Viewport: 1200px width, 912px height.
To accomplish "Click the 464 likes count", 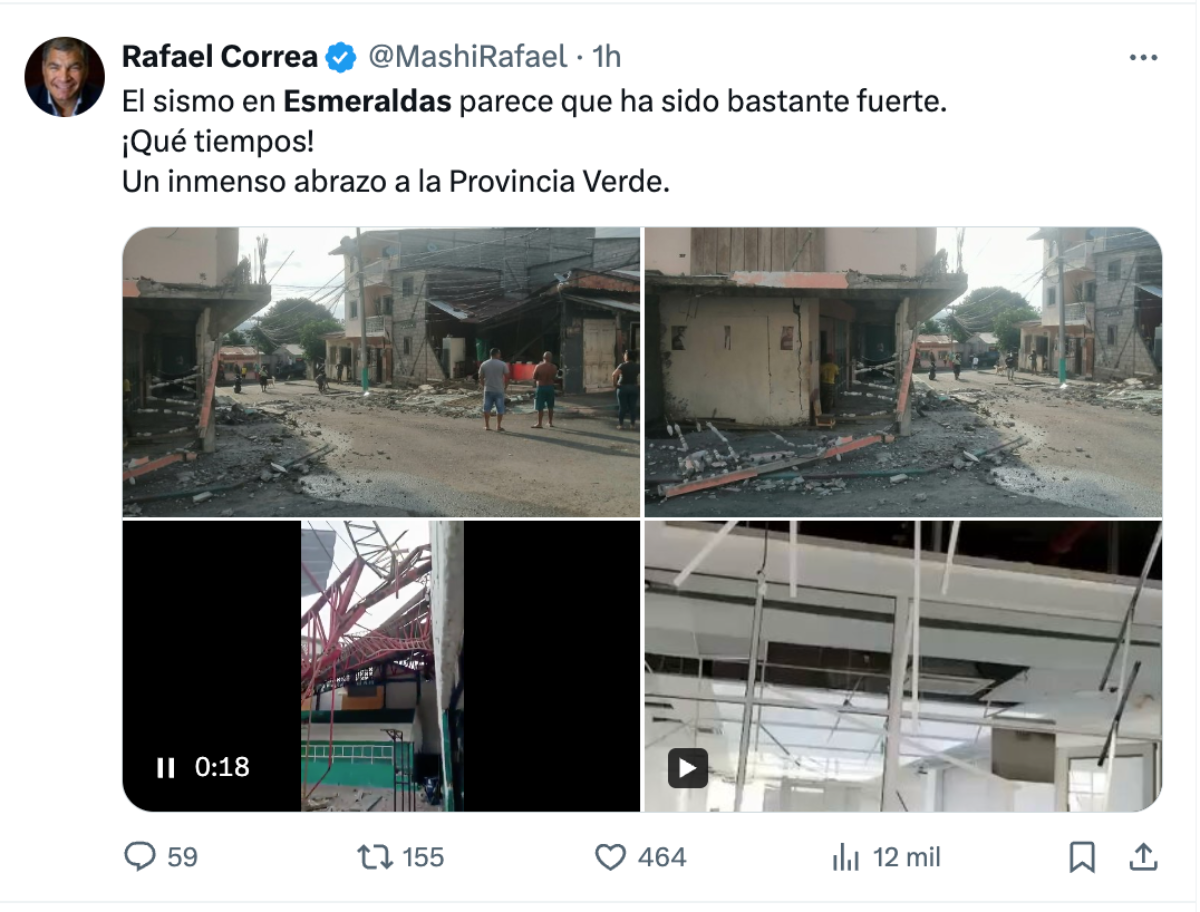I will tap(661, 858).
